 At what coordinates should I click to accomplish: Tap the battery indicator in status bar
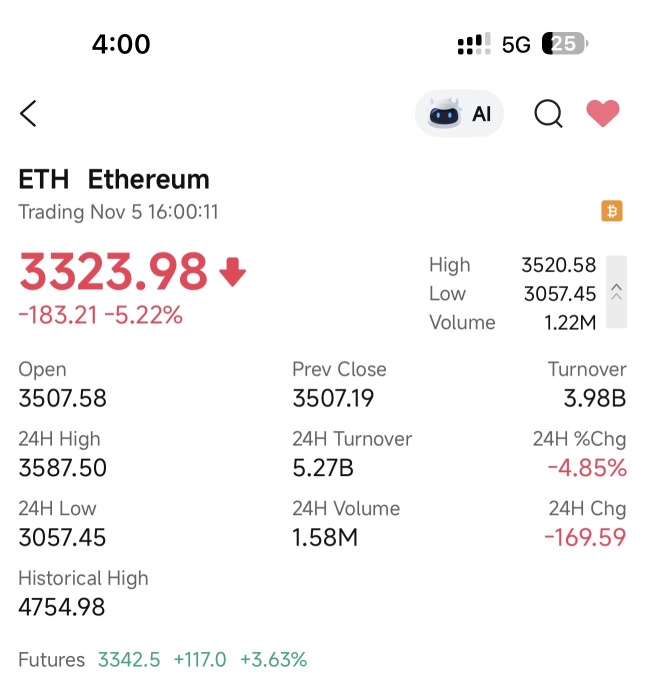pyautogui.click(x=564, y=44)
